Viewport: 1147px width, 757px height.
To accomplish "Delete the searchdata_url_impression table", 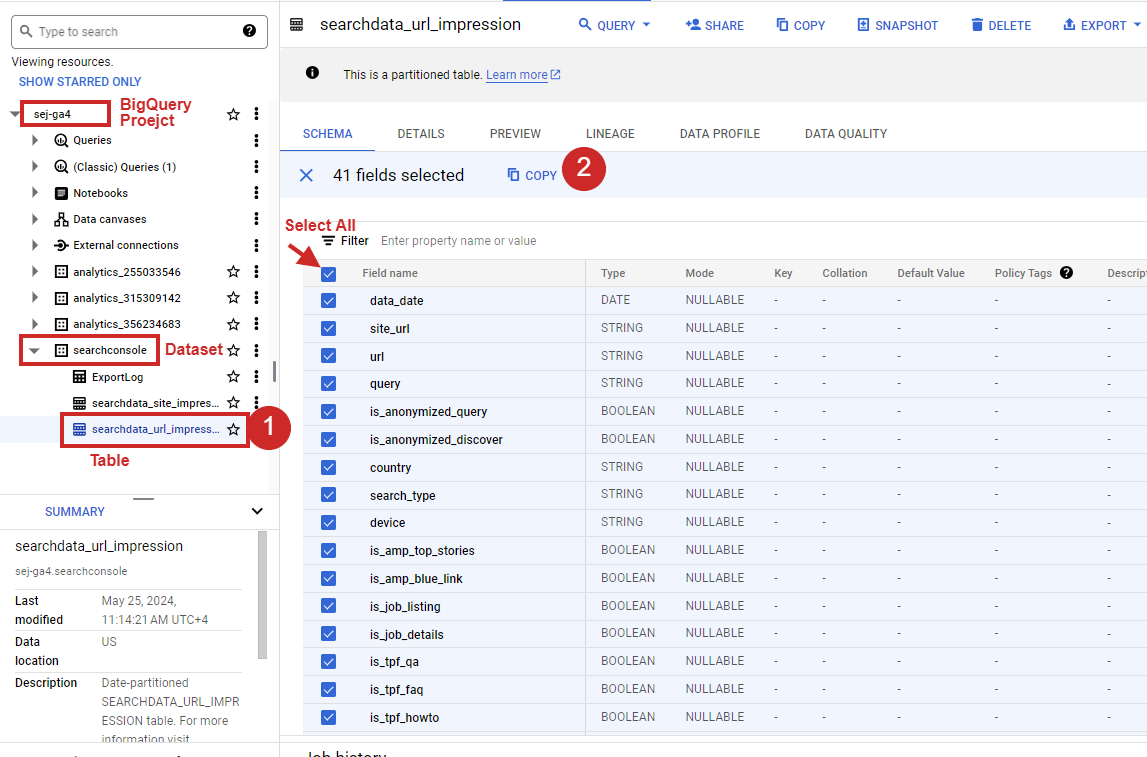I will tap(999, 24).
